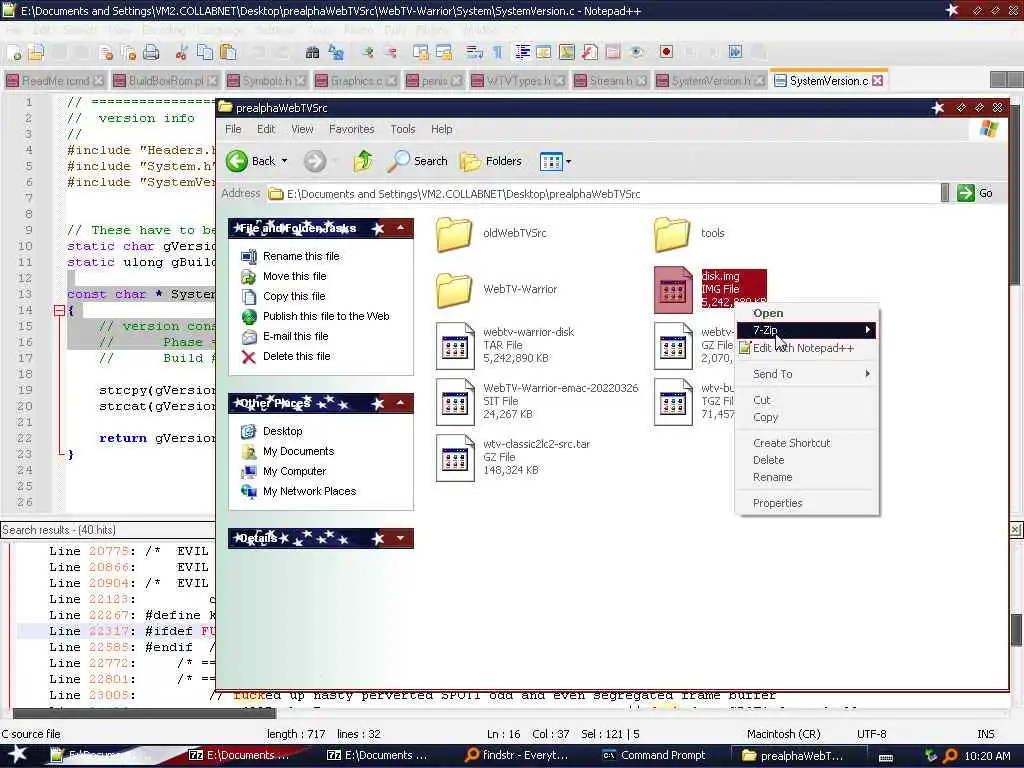Image resolution: width=1024 pixels, height=768 pixels.
Task: Toggle word wrap icon in Notepad++ toolbar
Action: (474, 52)
